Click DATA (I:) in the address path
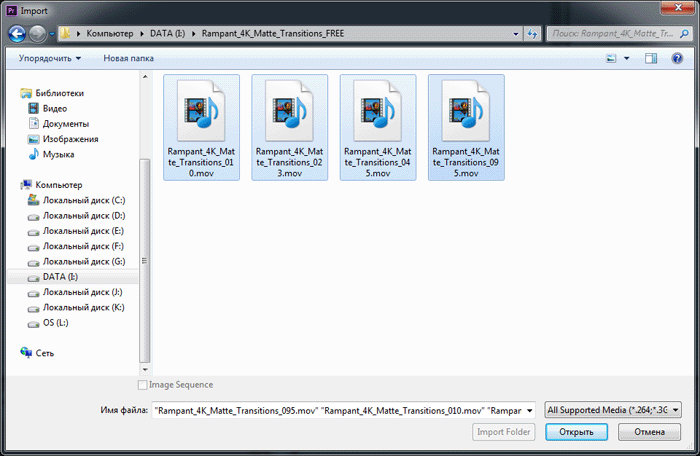 167,33
